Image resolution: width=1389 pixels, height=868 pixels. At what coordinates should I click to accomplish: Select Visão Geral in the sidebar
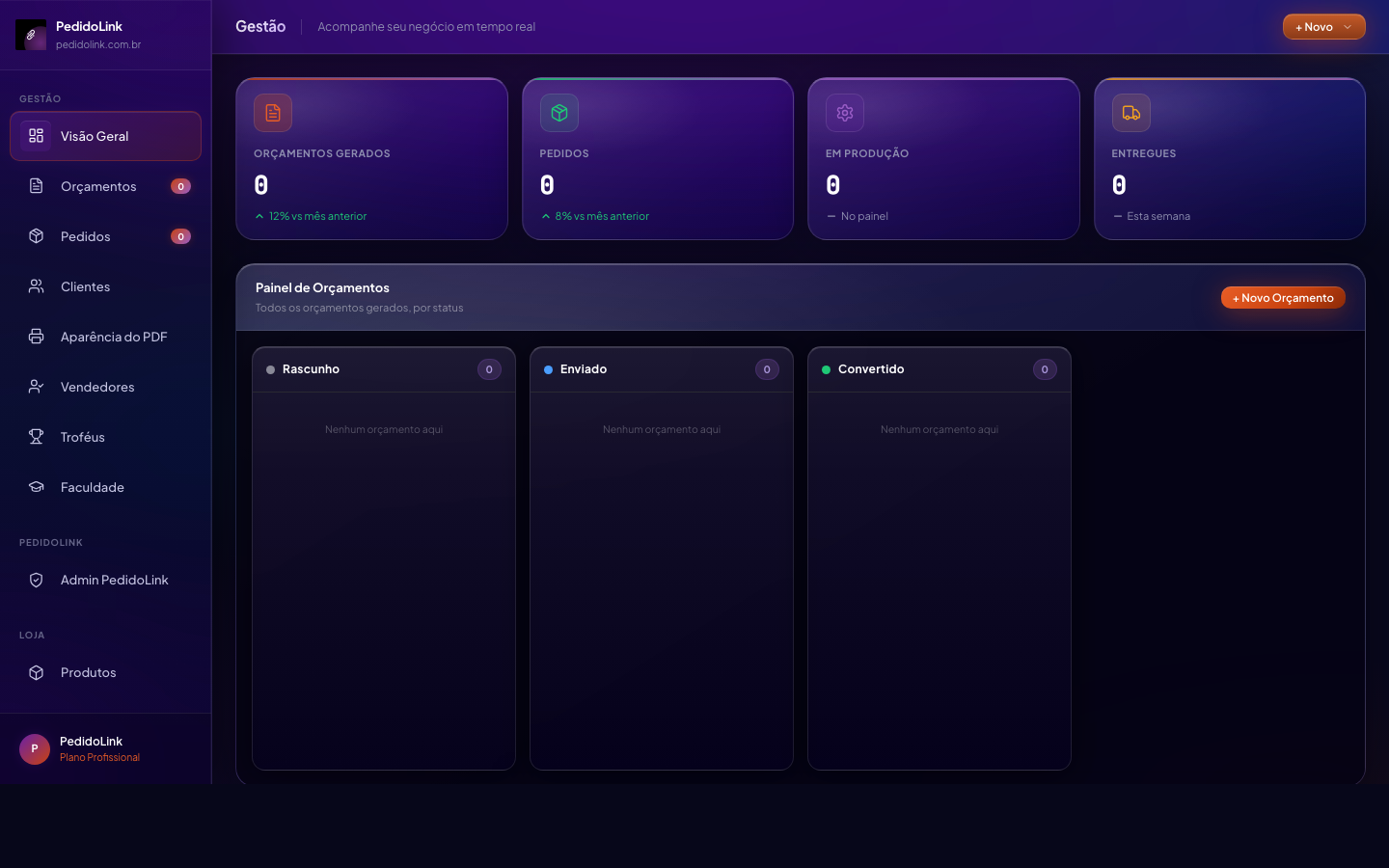(x=105, y=136)
